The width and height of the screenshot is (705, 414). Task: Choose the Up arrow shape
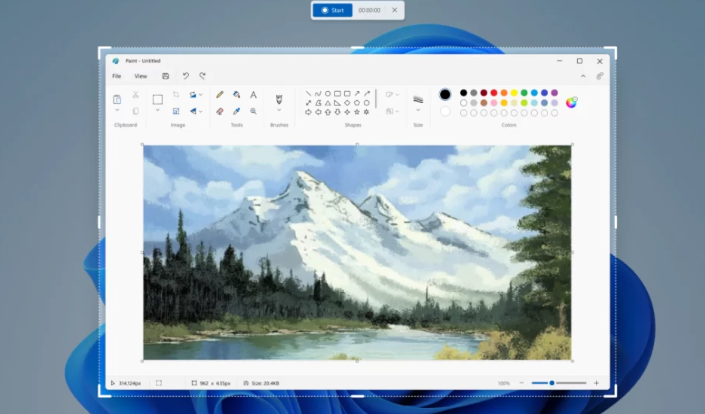tap(328, 112)
